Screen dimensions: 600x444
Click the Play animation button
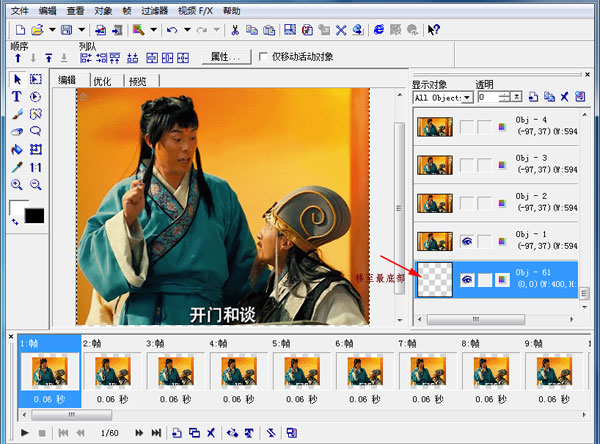24,433
